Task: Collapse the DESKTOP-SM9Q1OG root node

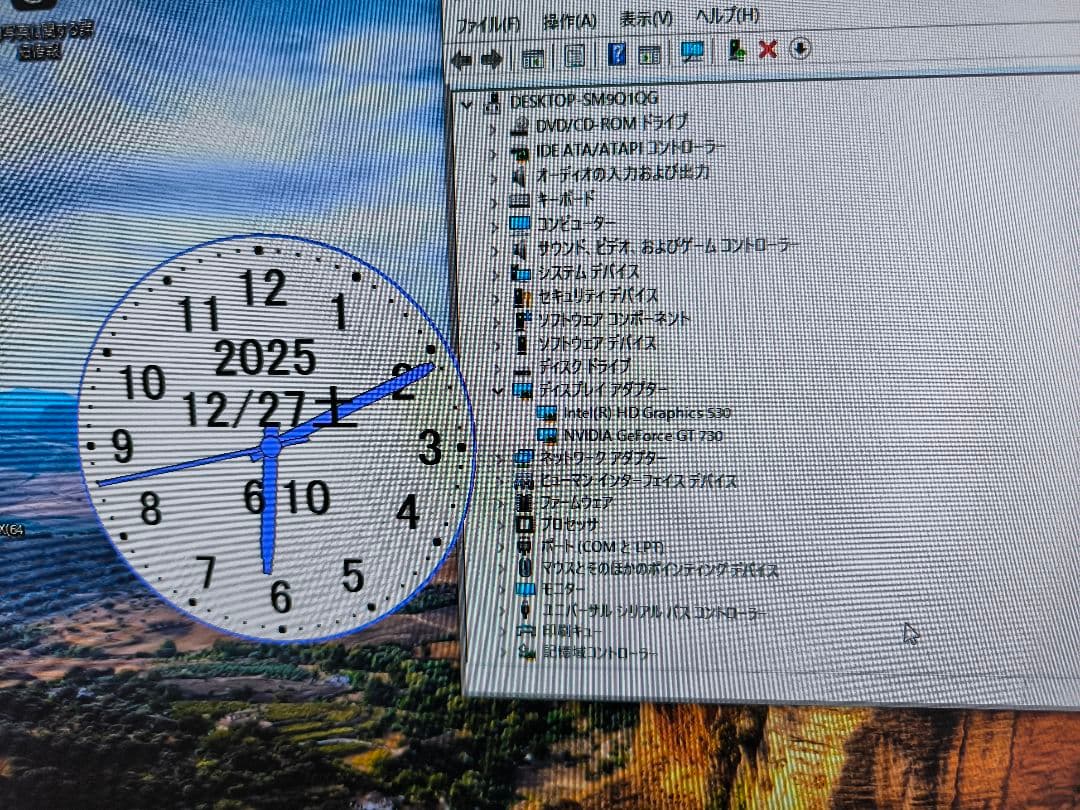Action: coord(466,103)
